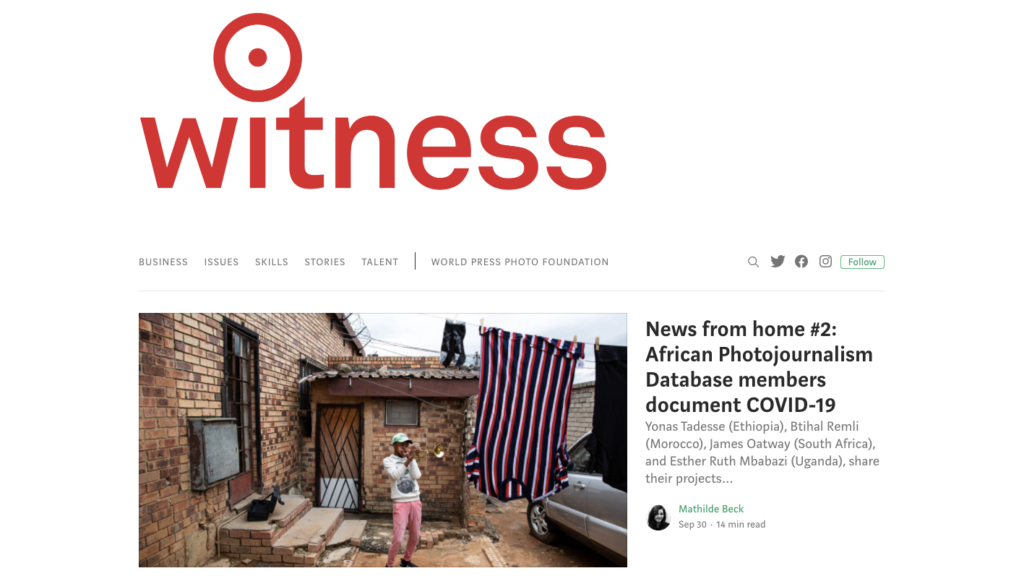This screenshot has height=576, width=1024.
Task: Open the trumpet player article photo
Action: pyautogui.click(x=383, y=440)
